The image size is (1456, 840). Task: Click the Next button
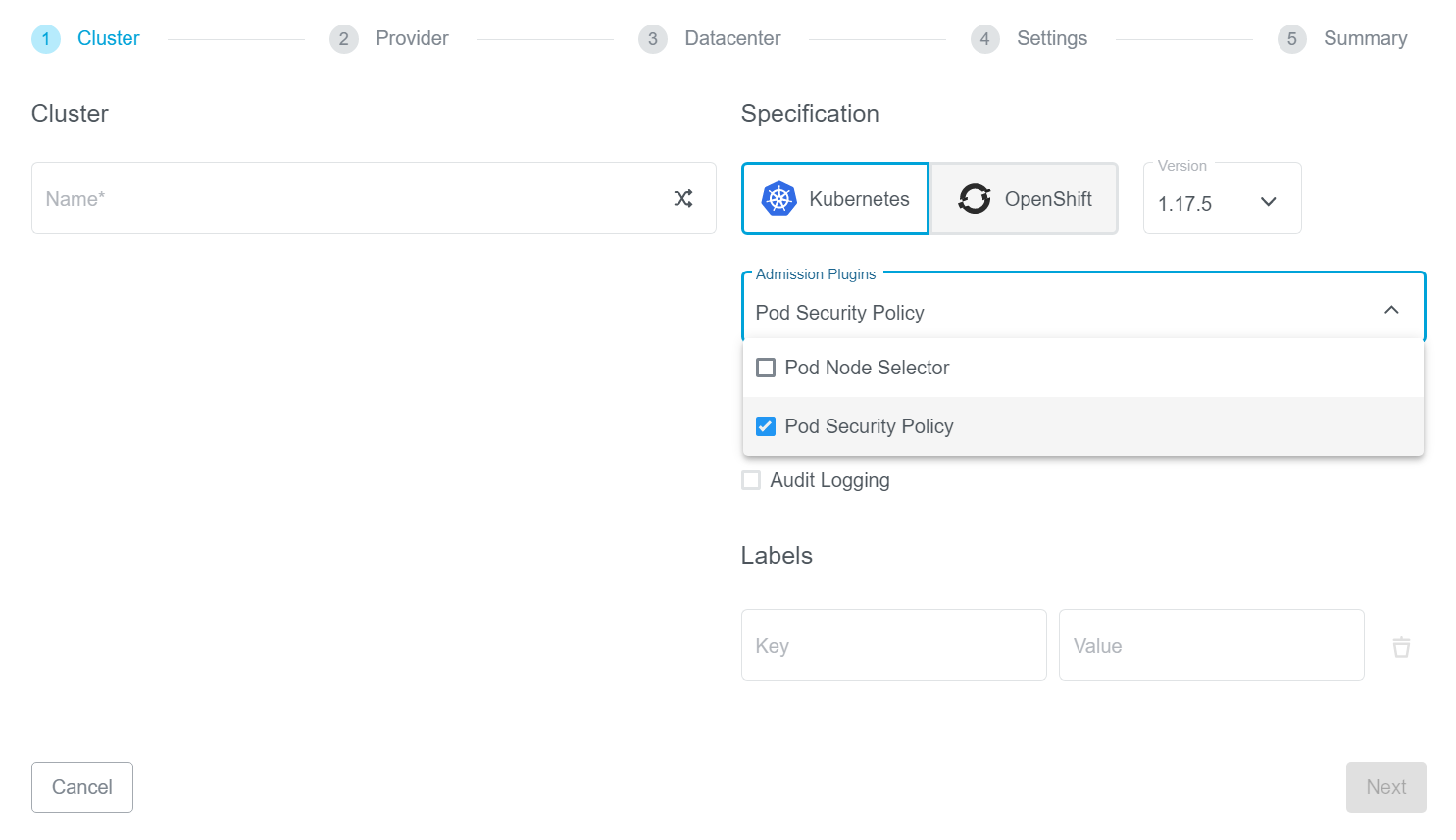[1385, 787]
